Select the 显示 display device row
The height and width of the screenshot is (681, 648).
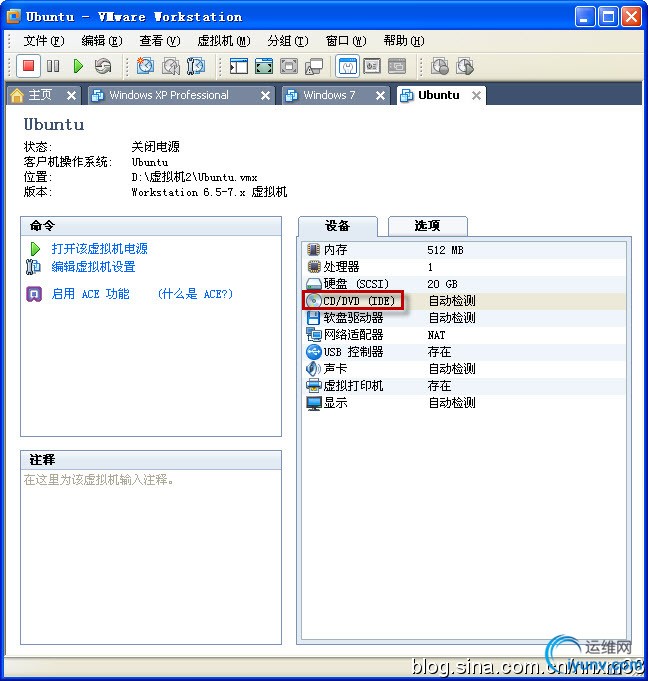(464, 403)
